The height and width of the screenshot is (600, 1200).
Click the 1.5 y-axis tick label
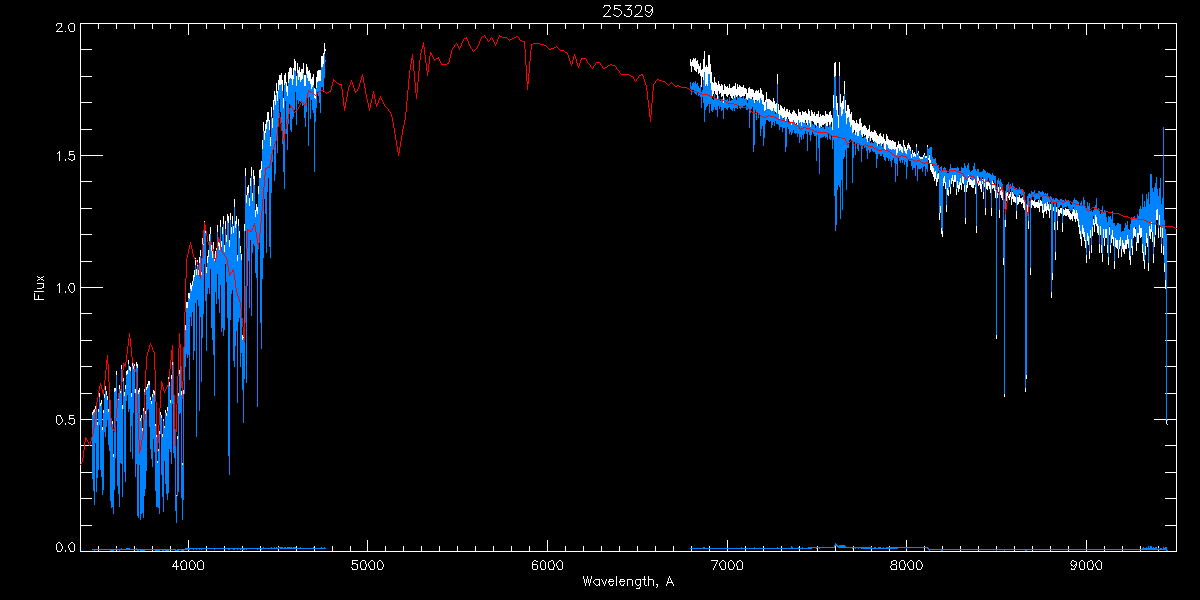[65, 156]
